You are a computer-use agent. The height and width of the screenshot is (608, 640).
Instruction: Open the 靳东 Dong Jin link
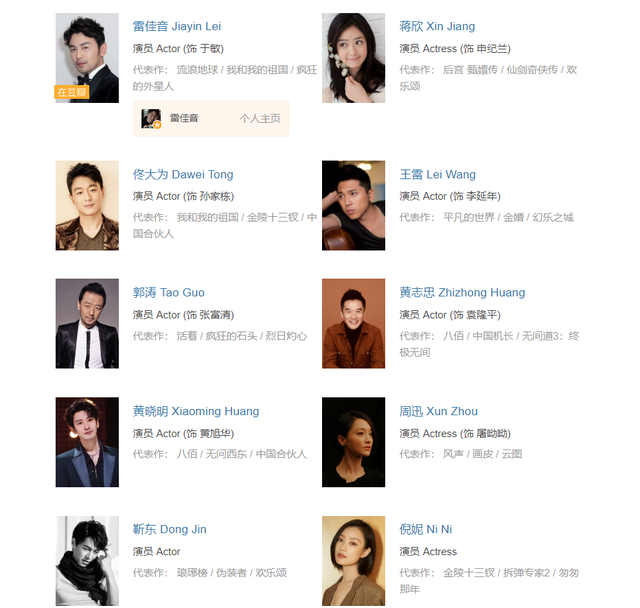point(169,529)
